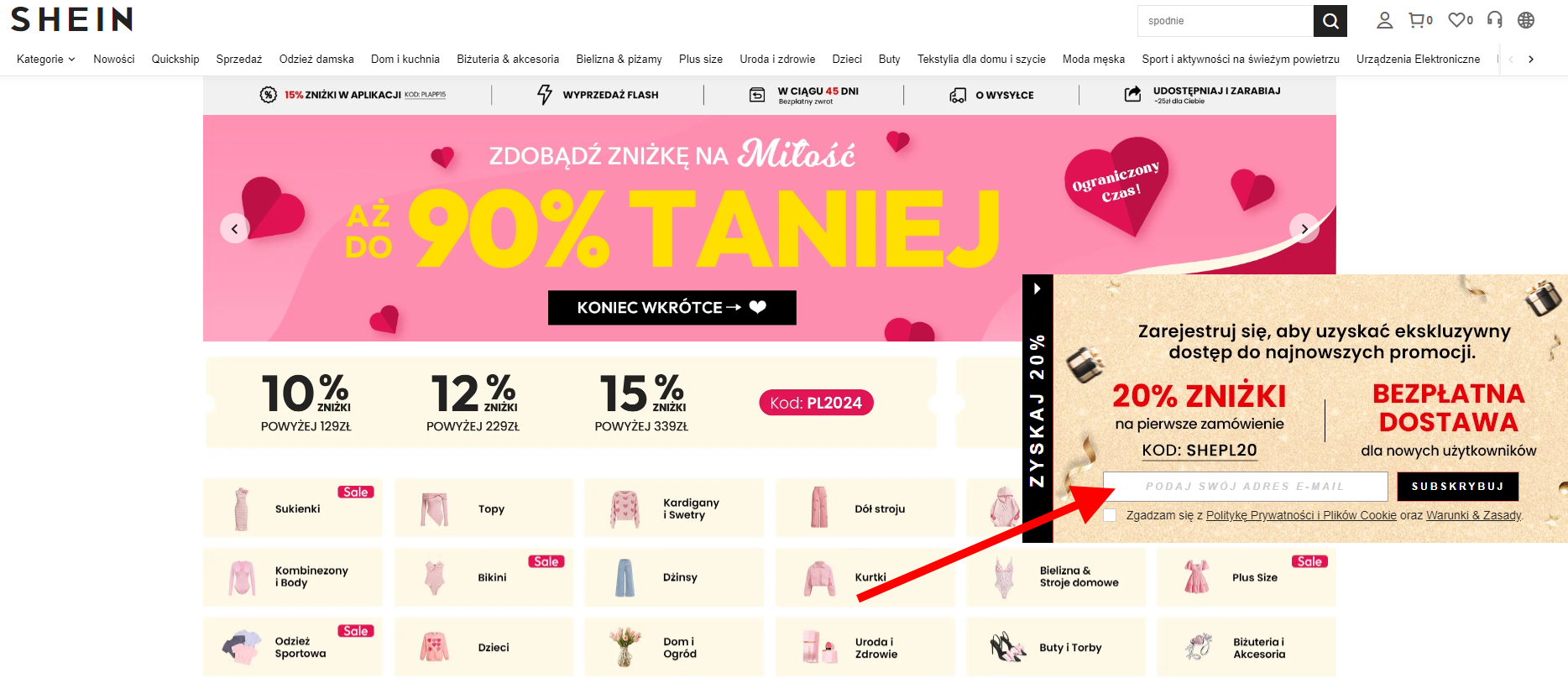Open customer support headset icon
Image resolution: width=1568 pixels, height=688 pixels.
tap(1495, 20)
